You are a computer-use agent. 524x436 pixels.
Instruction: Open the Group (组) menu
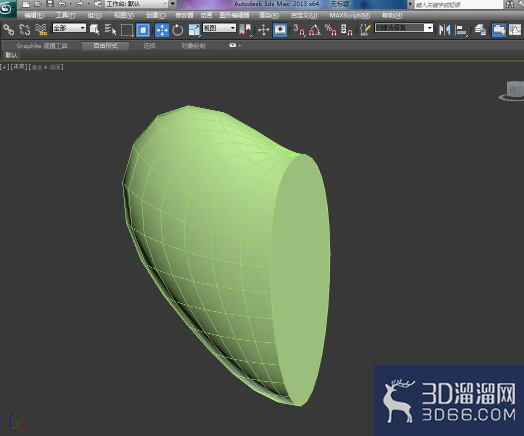coord(95,15)
